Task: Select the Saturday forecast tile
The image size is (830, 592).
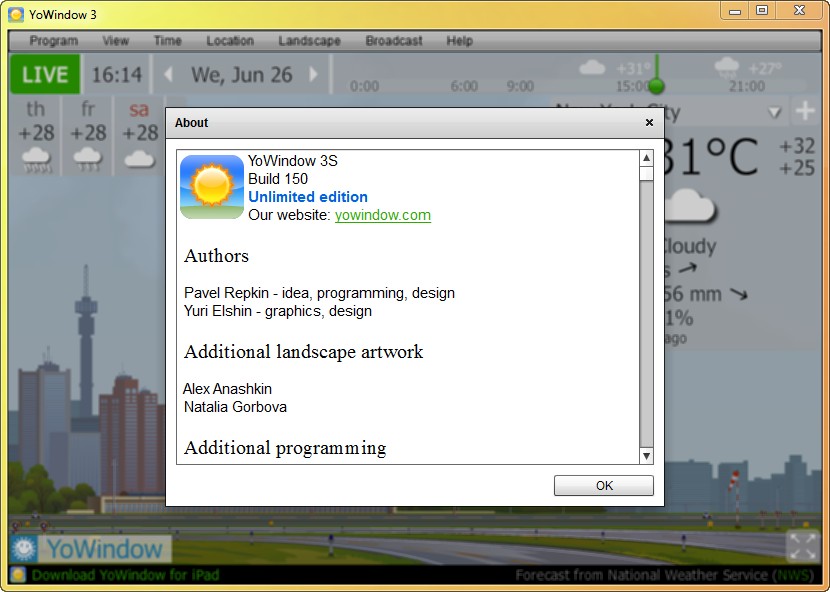Action: tap(140, 136)
